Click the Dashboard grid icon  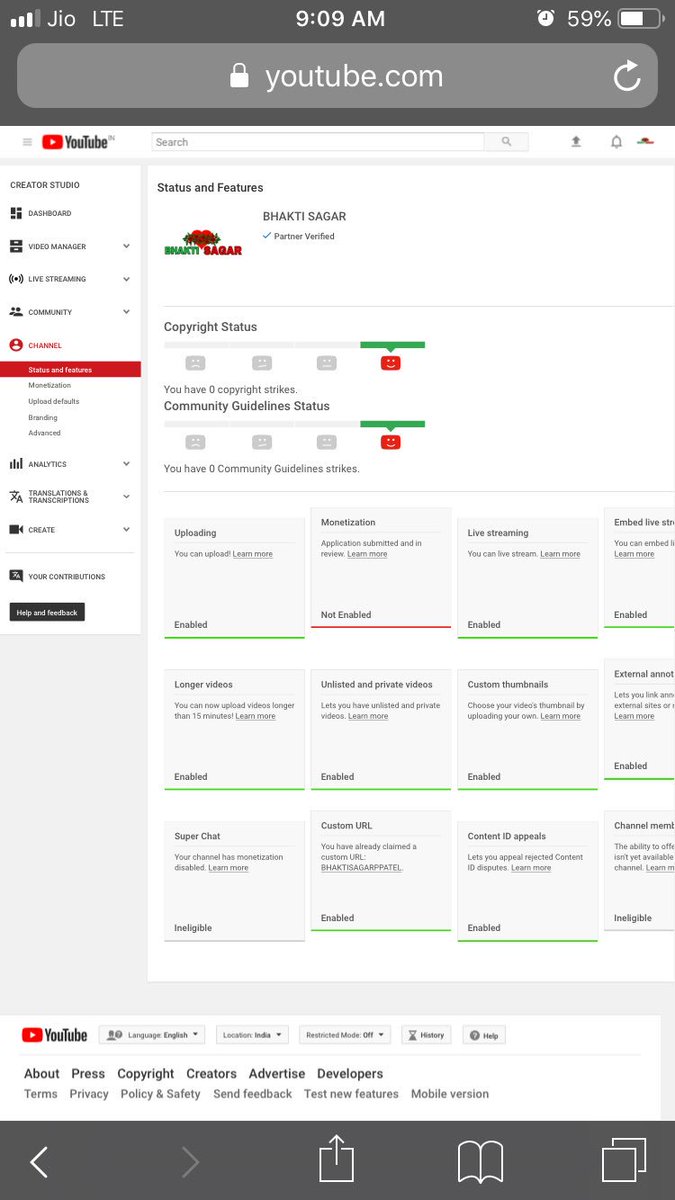coord(16,213)
